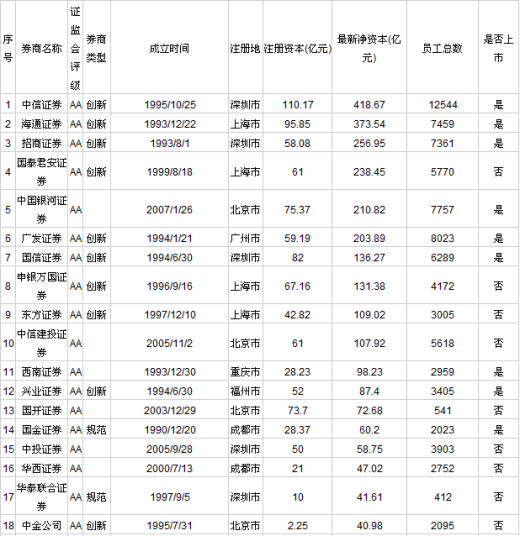Select the date 2005/11/2 cell
The image size is (520, 536).
(x=169, y=343)
